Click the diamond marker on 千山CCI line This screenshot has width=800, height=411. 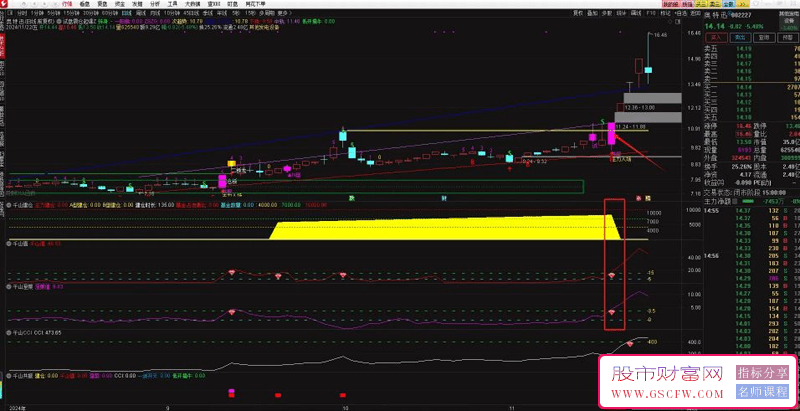(630, 345)
